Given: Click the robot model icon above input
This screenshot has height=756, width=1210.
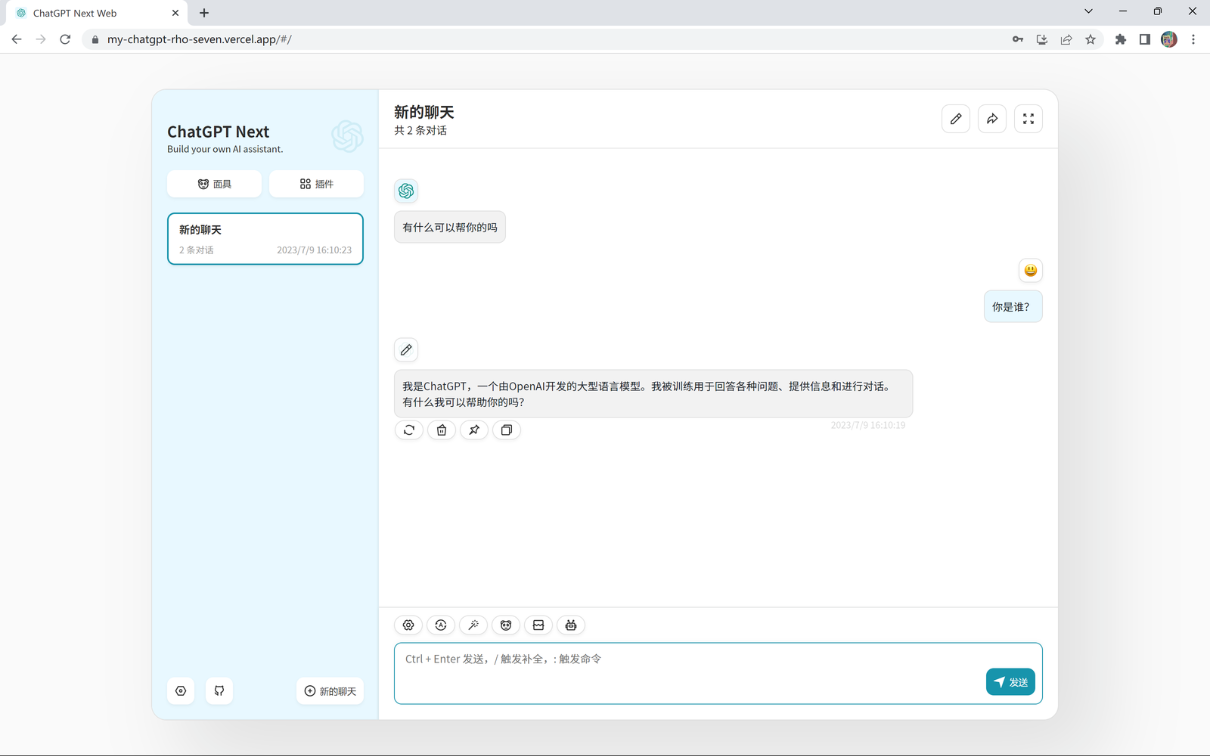Looking at the screenshot, I should click(571, 625).
